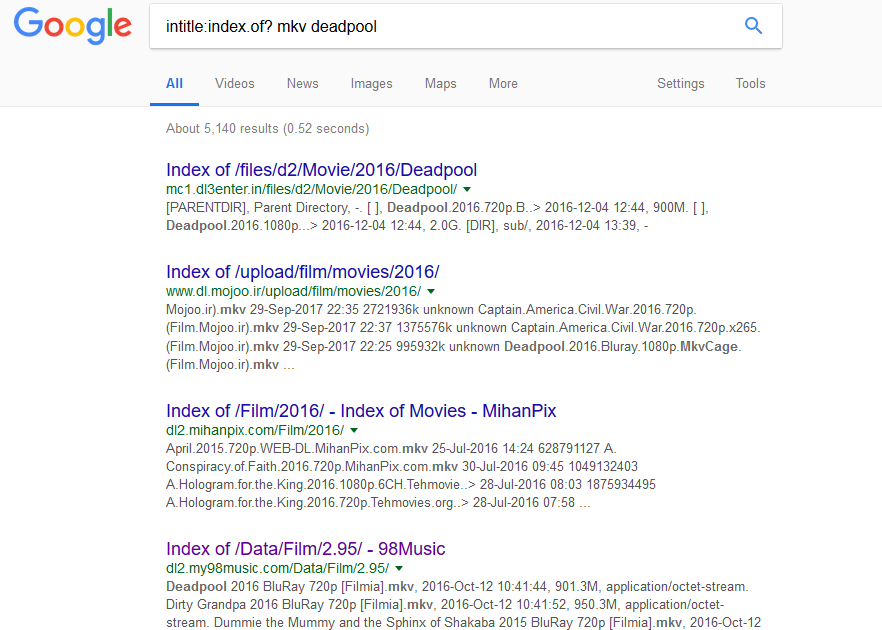Switch to the News tab

click(303, 84)
